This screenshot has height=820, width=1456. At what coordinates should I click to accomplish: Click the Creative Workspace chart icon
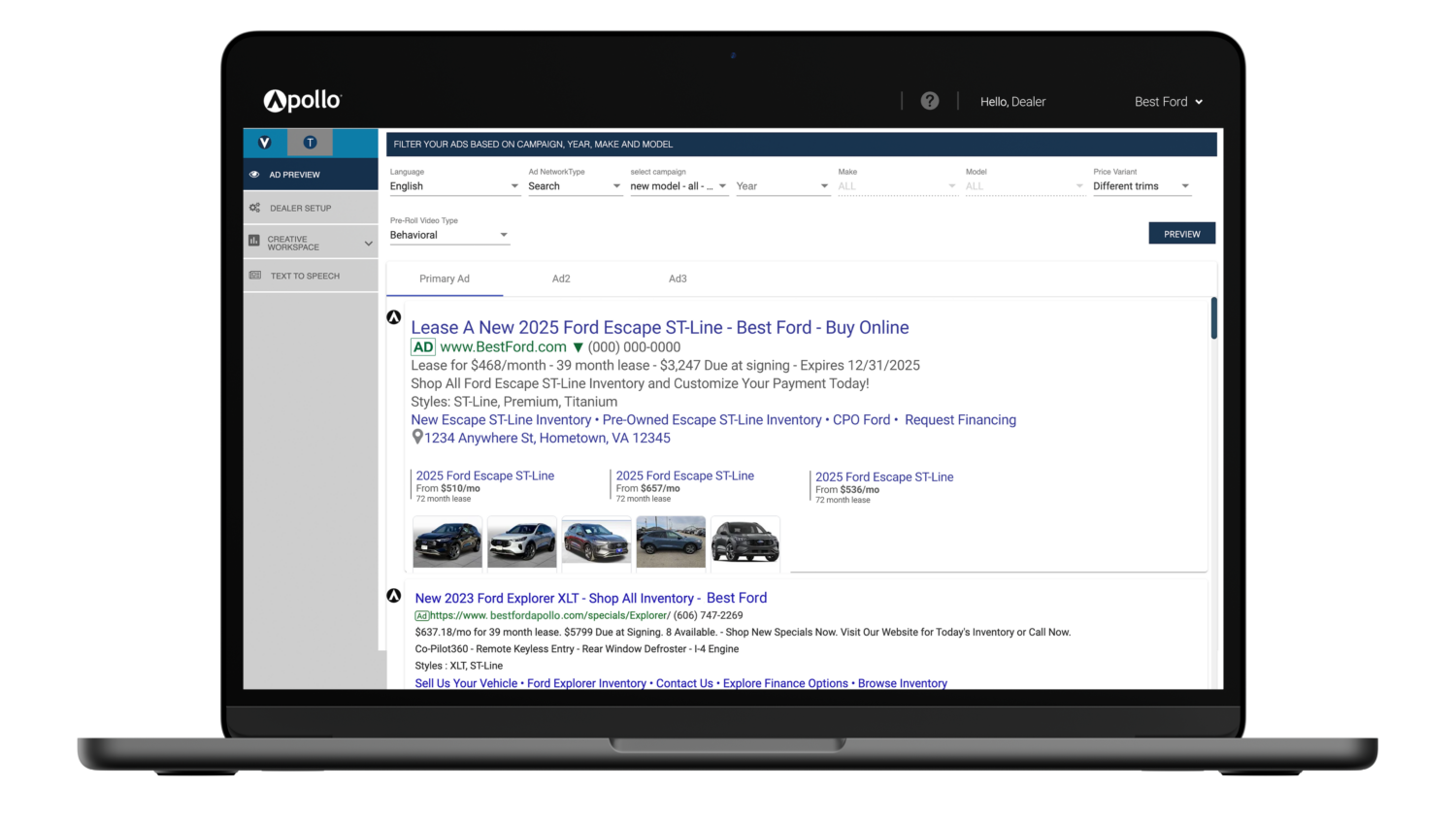pyautogui.click(x=254, y=241)
